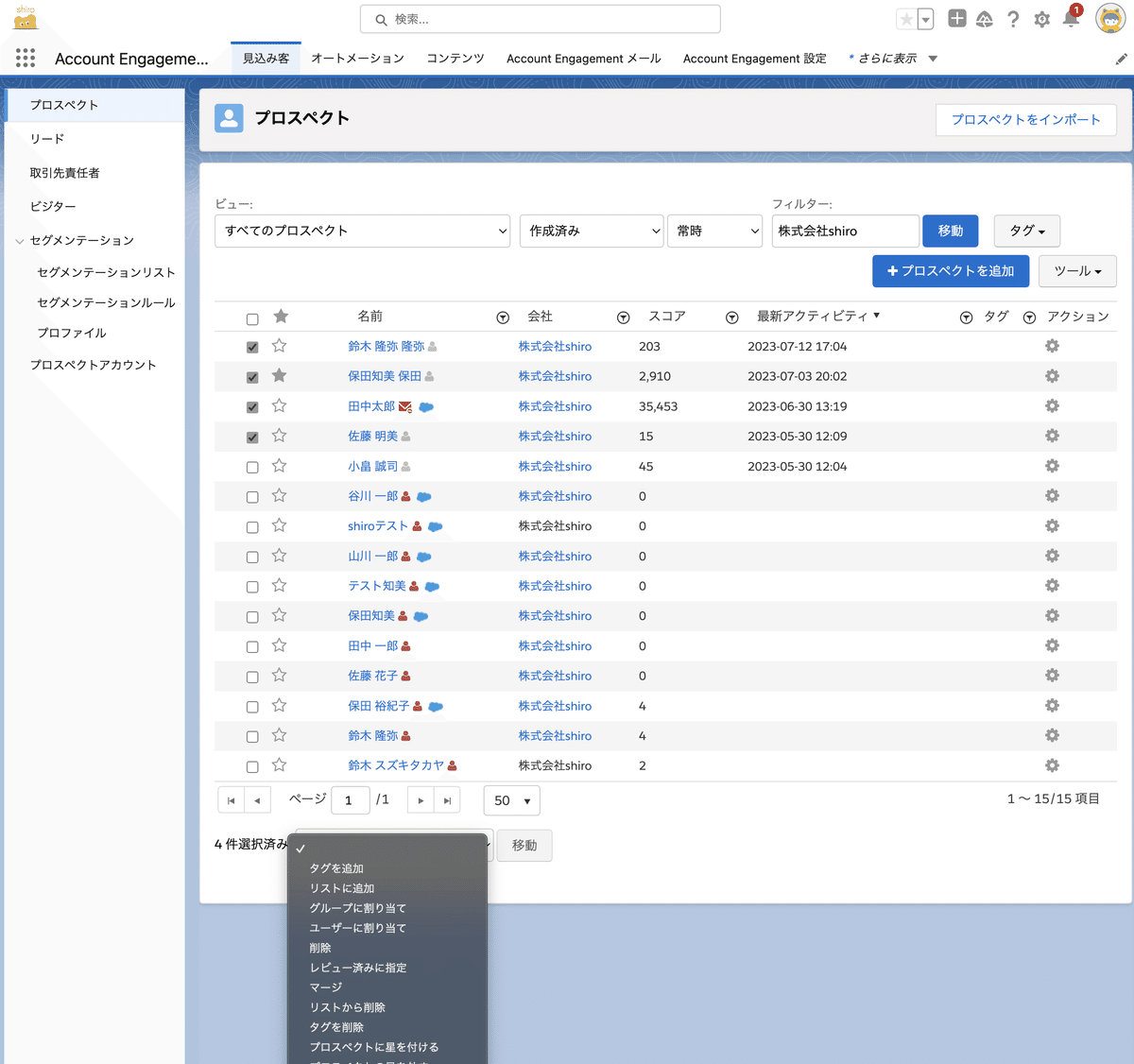Click the スコア column filter icon

coord(731,317)
